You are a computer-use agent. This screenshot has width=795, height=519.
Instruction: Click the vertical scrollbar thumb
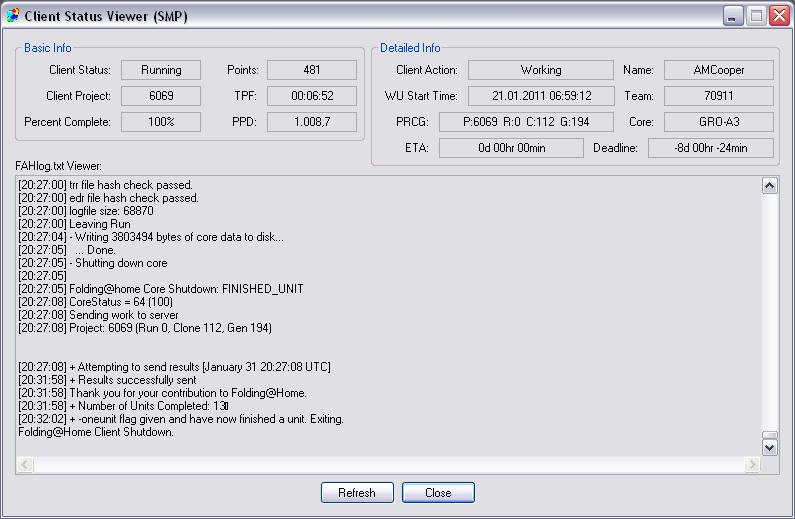[x=769, y=435]
